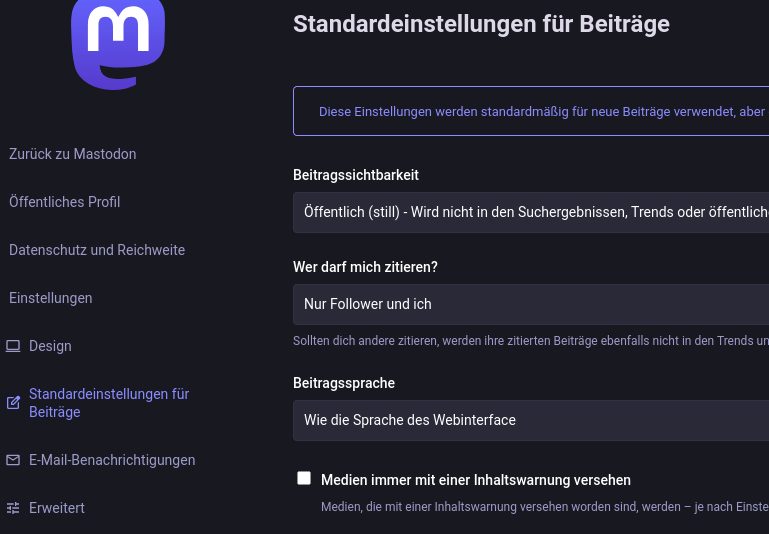769x534 pixels.
Task: Click the Mastodon elephant logo
Action: tap(118, 40)
